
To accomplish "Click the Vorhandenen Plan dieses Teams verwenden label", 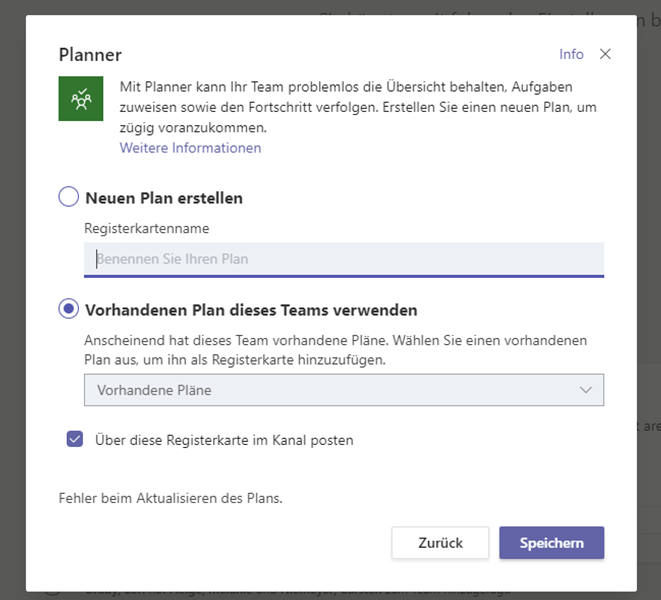I will (251, 310).
